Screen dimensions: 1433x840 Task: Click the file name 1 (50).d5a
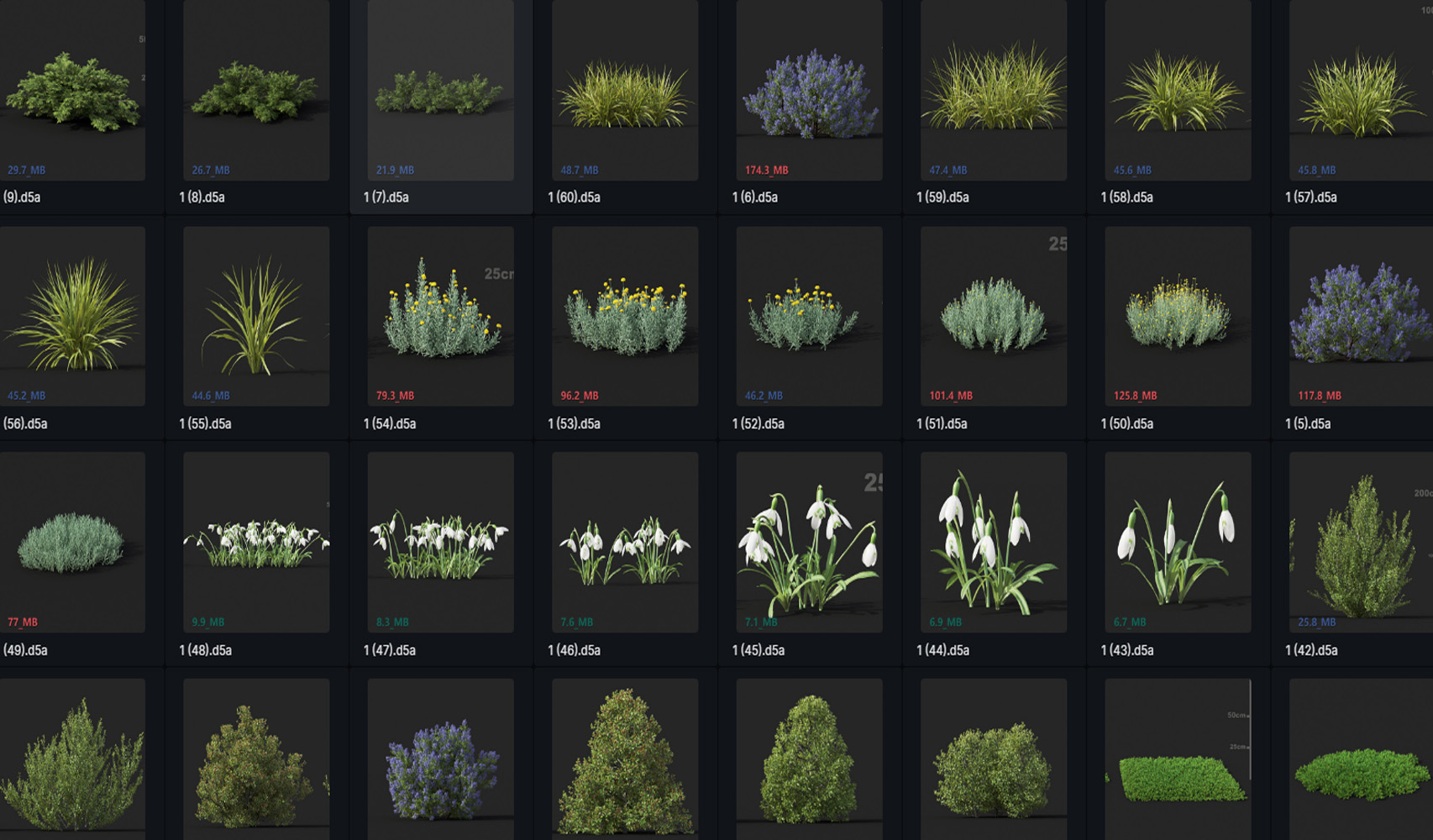click(x=1127, y=423)
